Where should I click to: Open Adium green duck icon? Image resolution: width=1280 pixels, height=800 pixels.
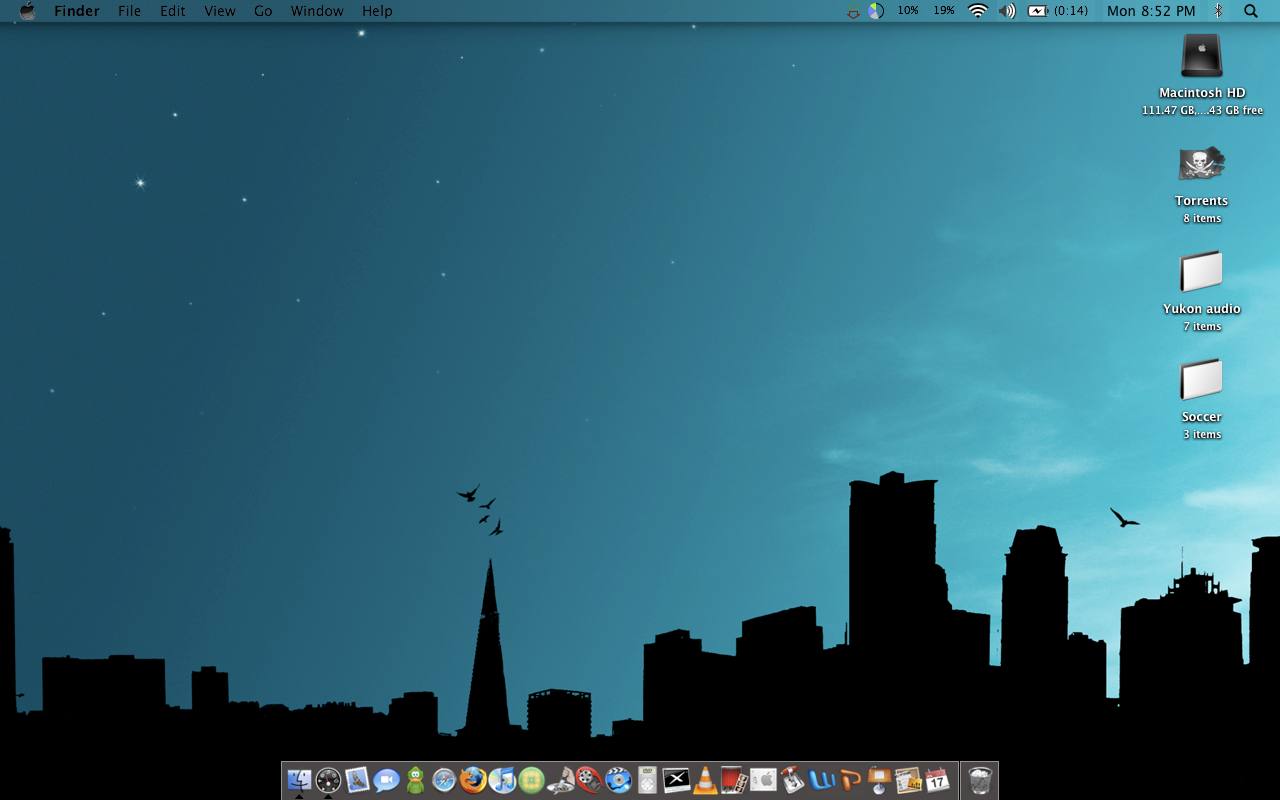(415, 780)
